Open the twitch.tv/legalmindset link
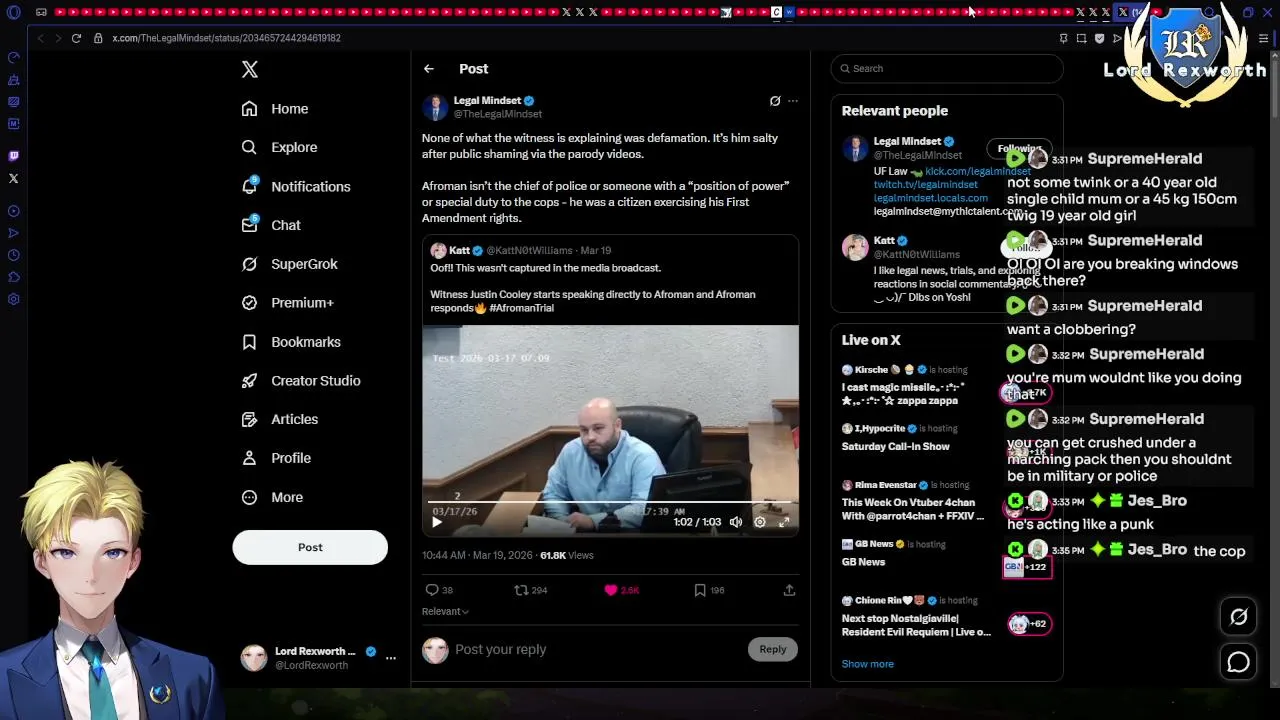The height and width of the screenshot is (720, 1280). coord(926,185)
